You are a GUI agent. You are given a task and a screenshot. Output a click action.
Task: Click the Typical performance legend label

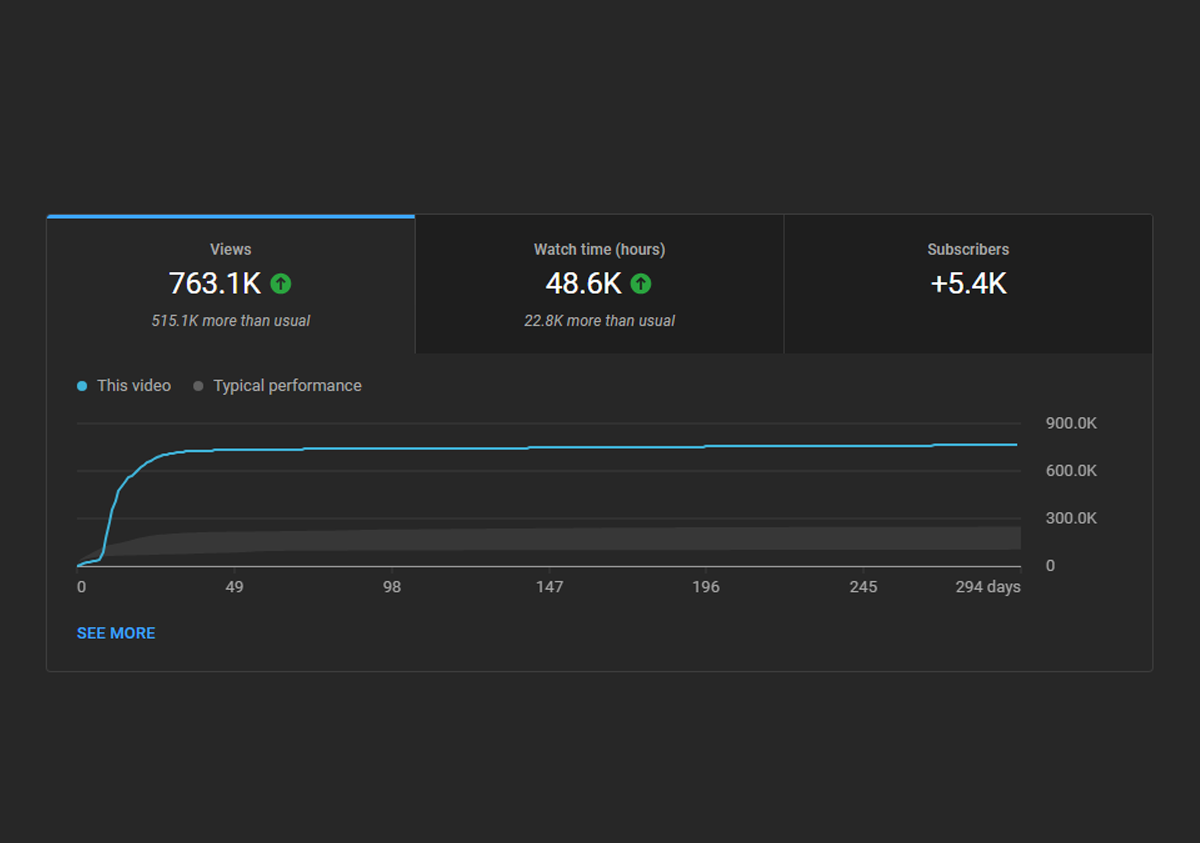pyautogui.click(x=287, y=386)
